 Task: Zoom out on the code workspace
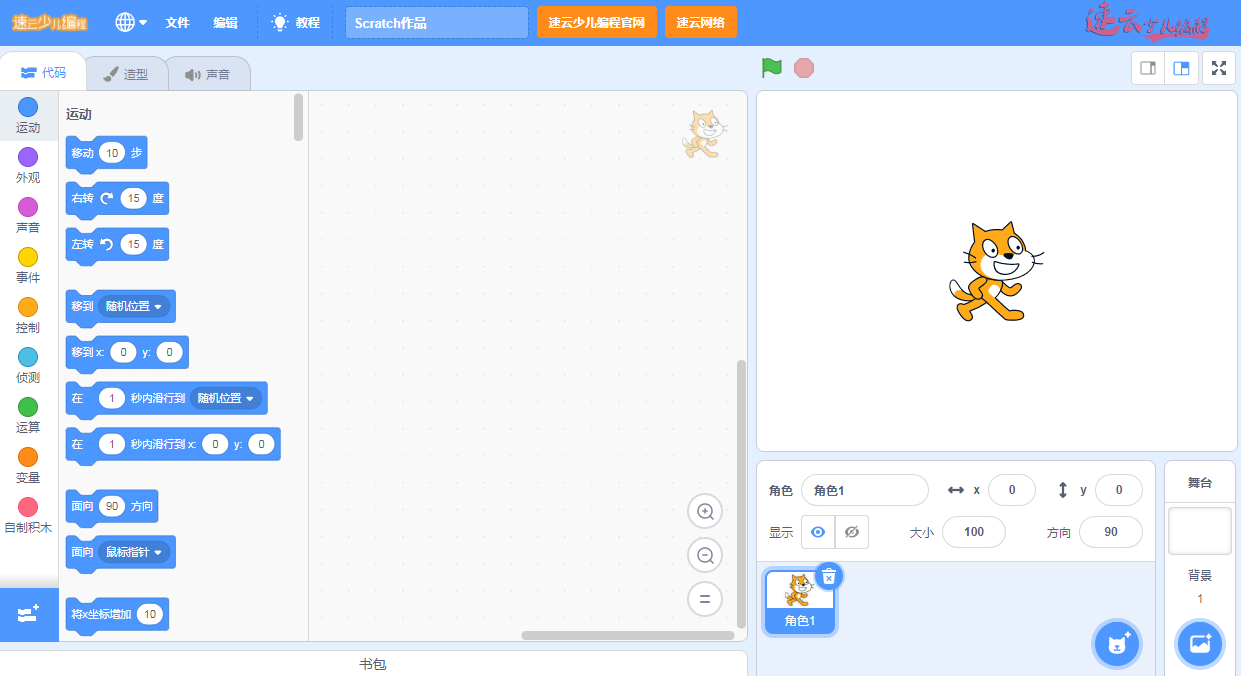click(704, 555)
